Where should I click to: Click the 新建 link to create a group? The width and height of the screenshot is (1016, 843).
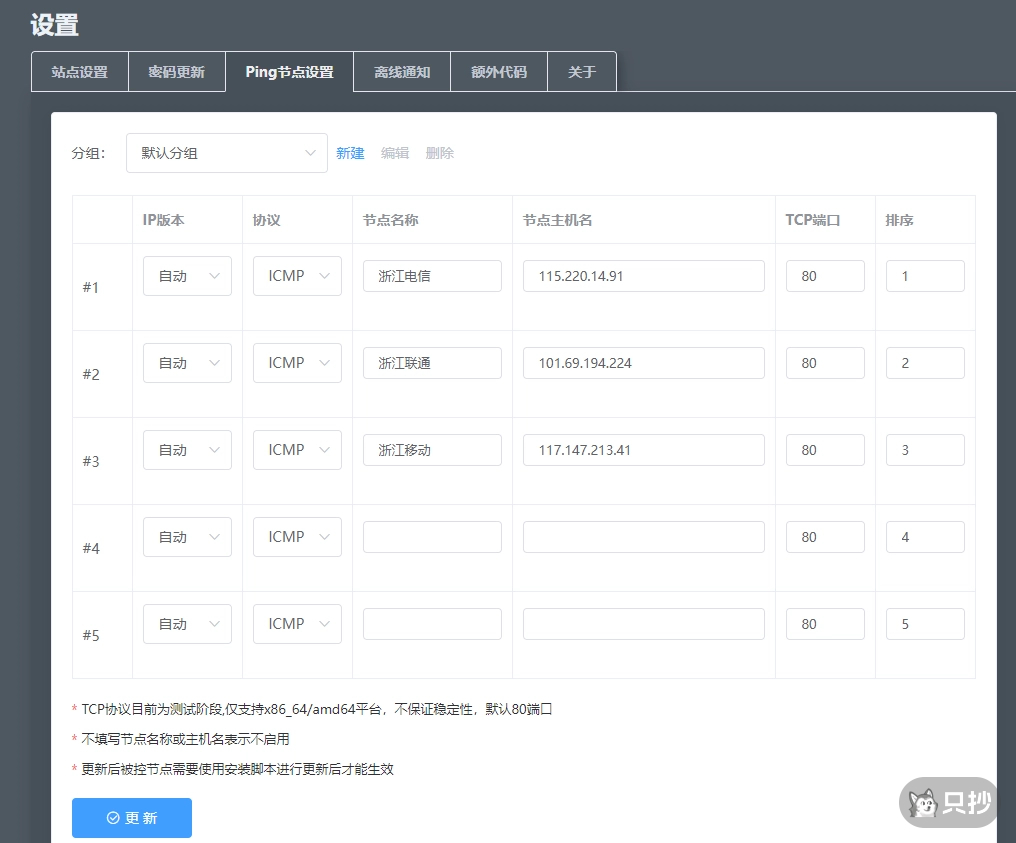tap(351, 153)
